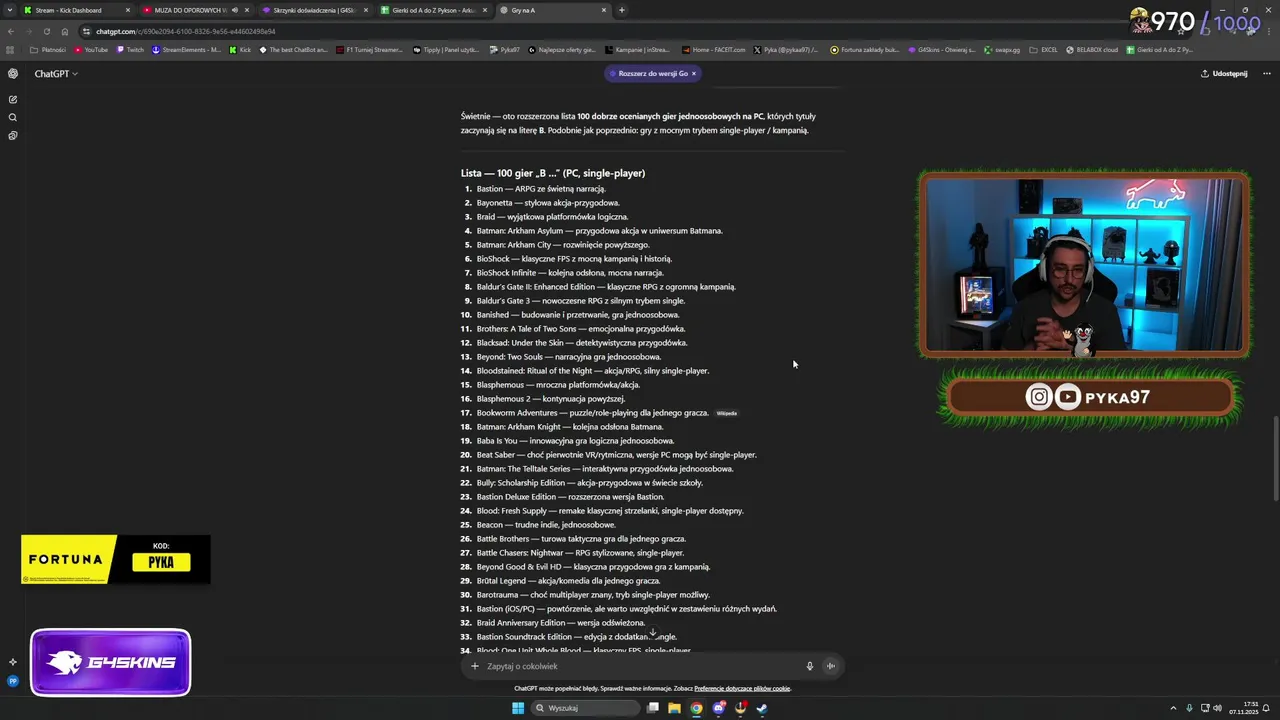Open the Kick bookmark

[x=240, y=49]
